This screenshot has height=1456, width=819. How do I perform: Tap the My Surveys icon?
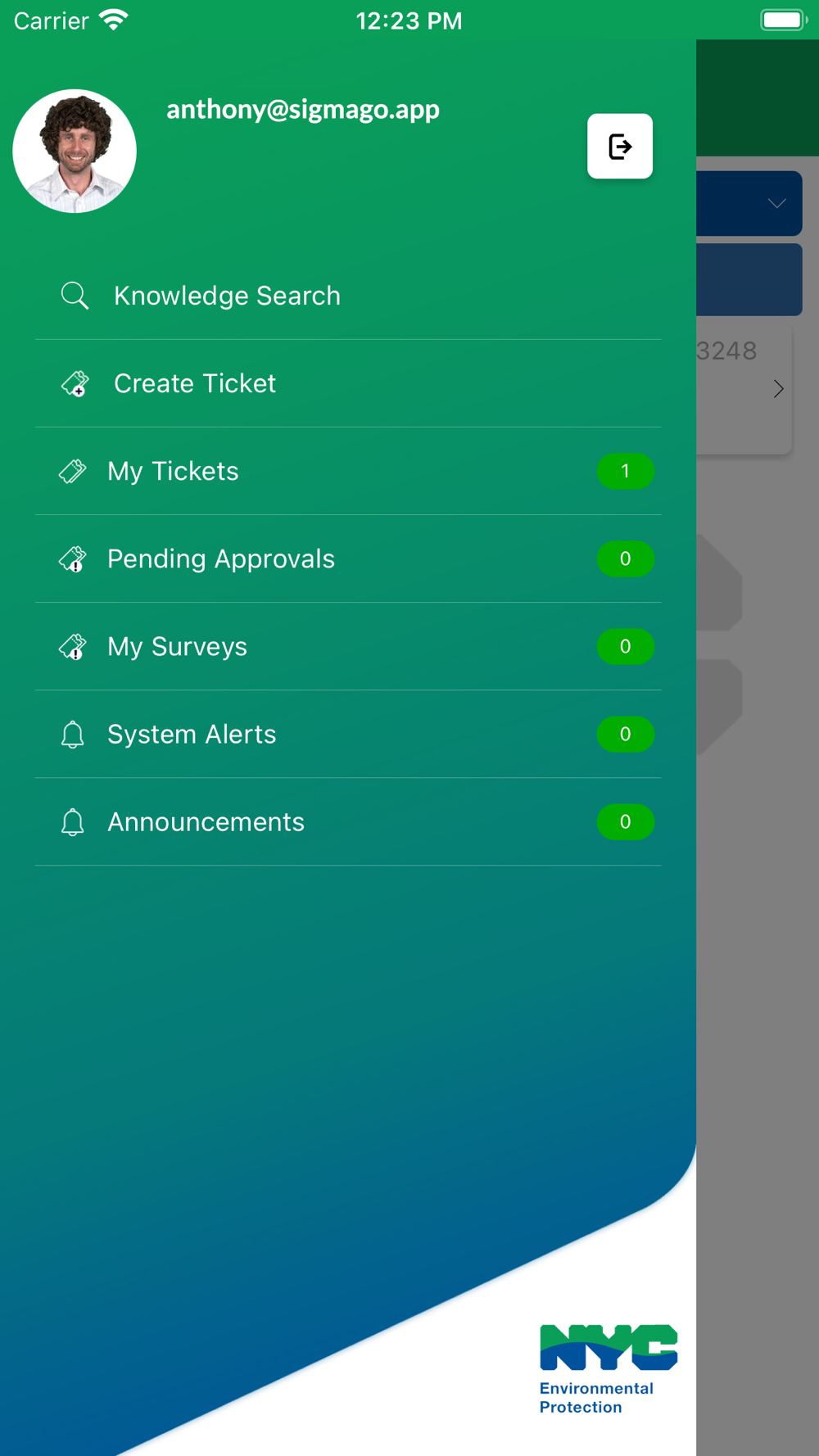click(72, 646)
